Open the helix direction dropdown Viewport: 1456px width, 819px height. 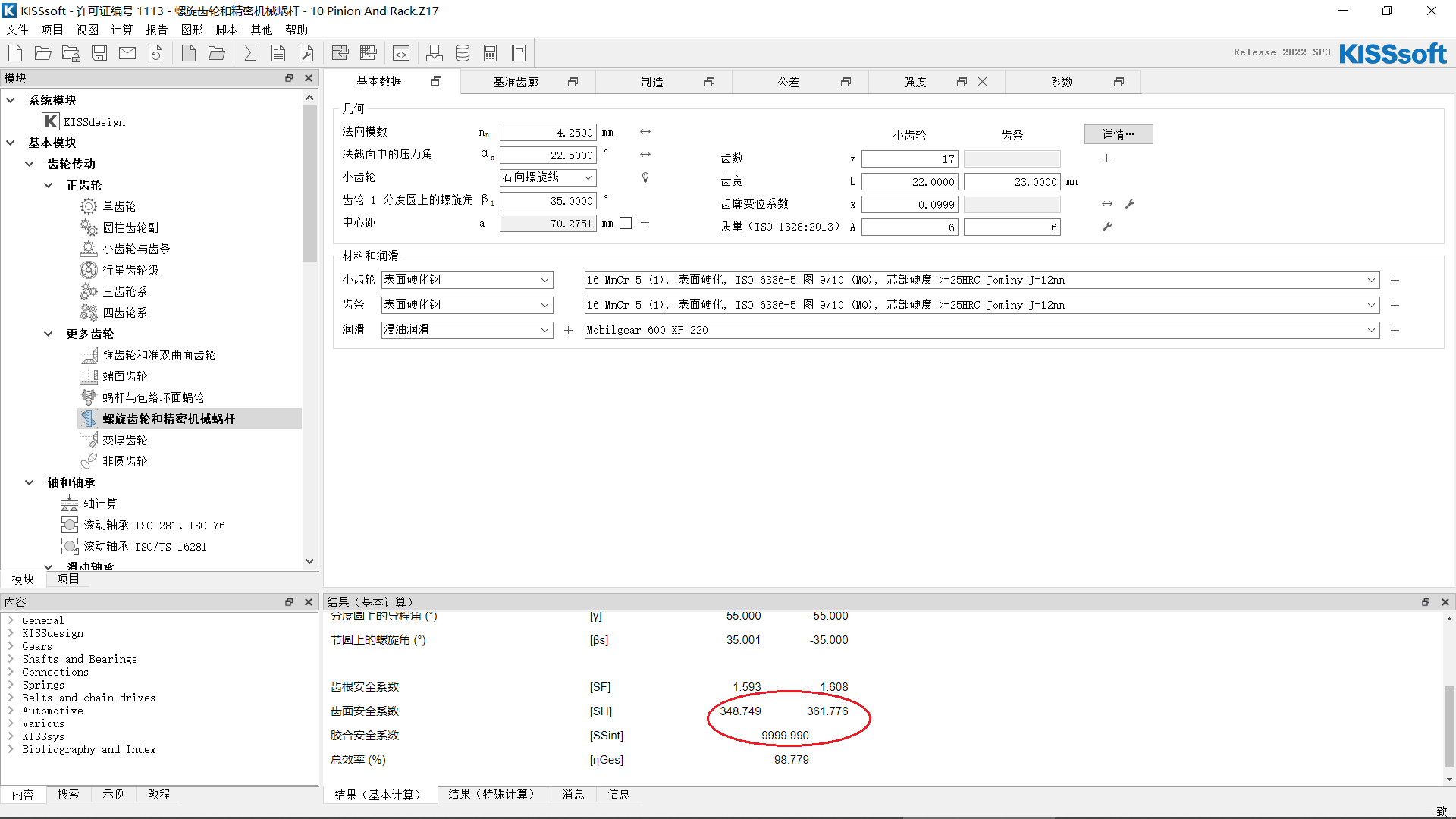pyautogui.click(x=548, y=177)
